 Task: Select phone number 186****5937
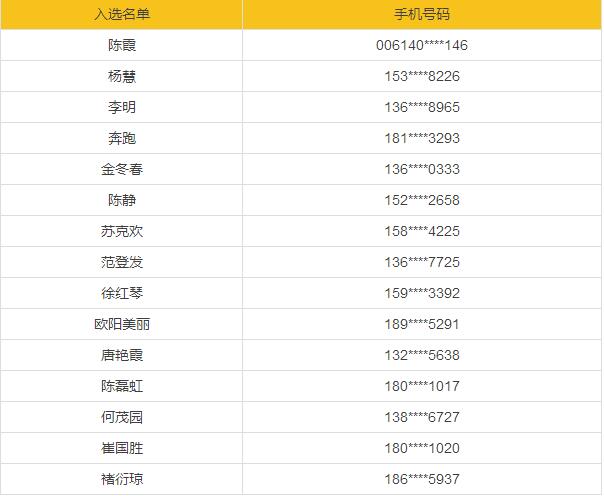pos(421,479)
